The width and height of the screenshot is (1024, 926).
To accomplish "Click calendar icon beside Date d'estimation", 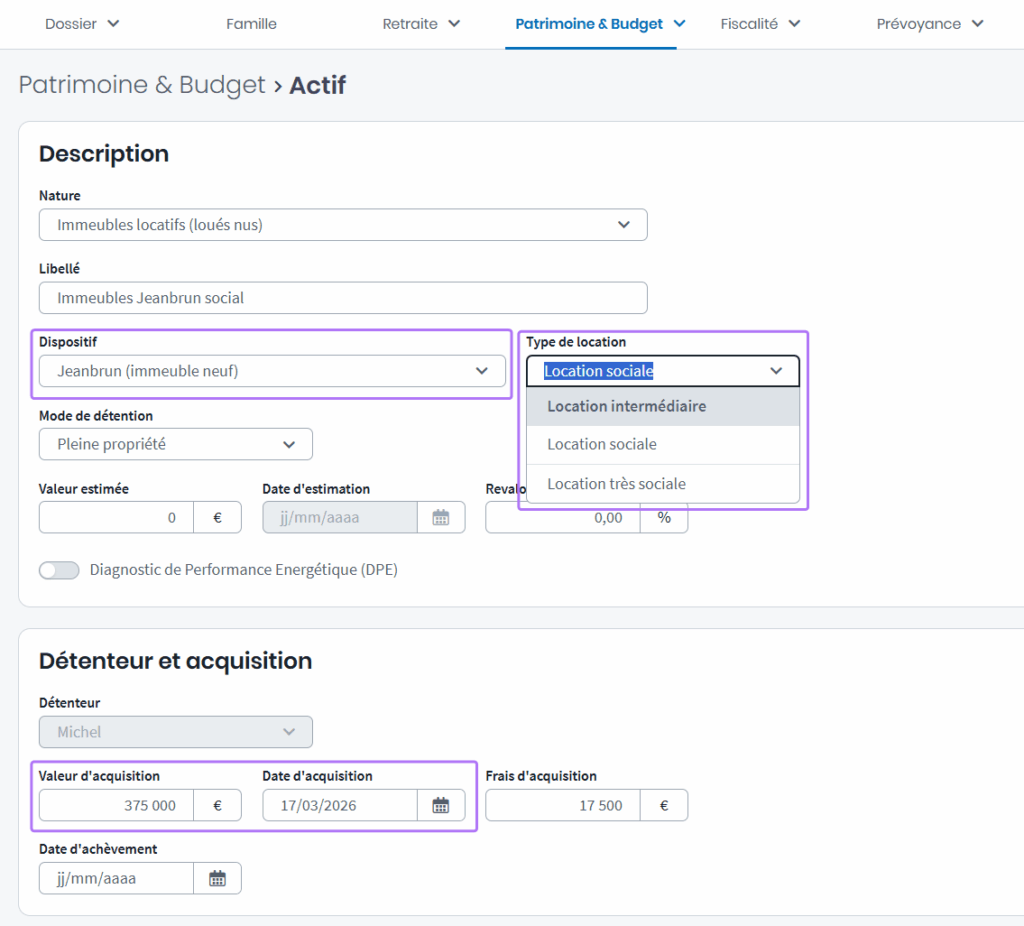I will 440,517.
